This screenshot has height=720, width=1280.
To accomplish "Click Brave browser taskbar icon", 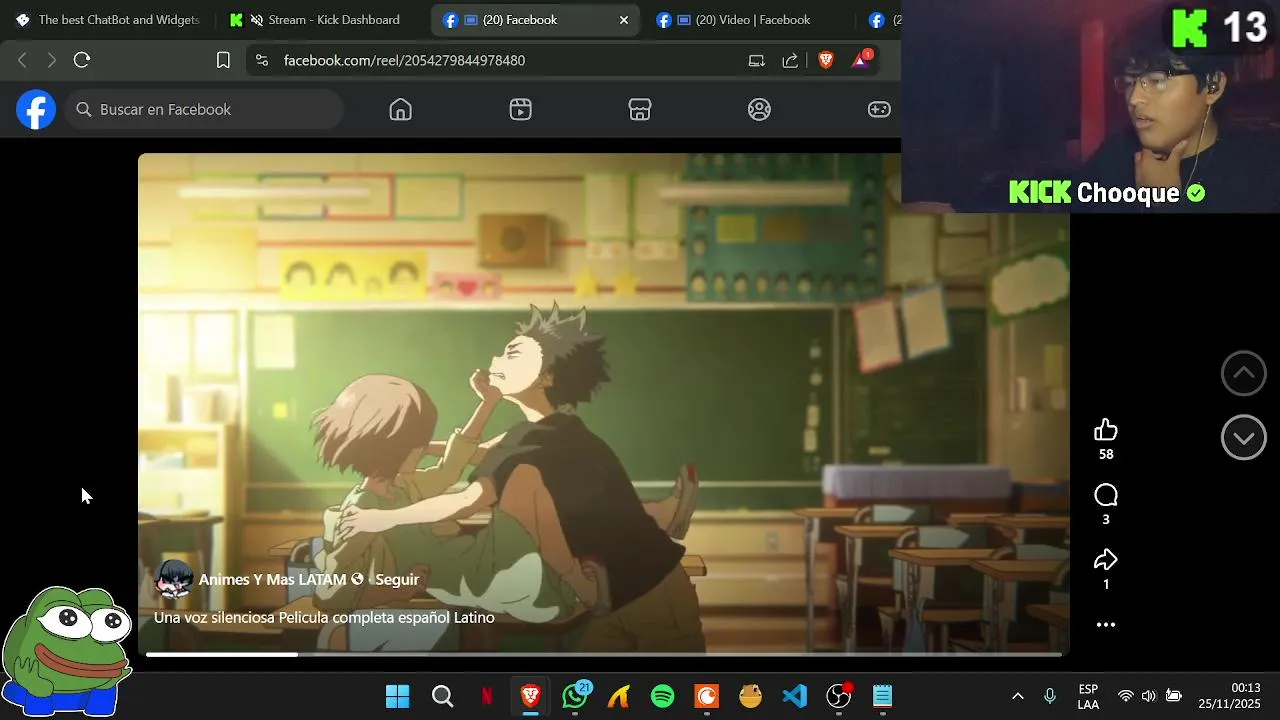I will click(531, 696).
